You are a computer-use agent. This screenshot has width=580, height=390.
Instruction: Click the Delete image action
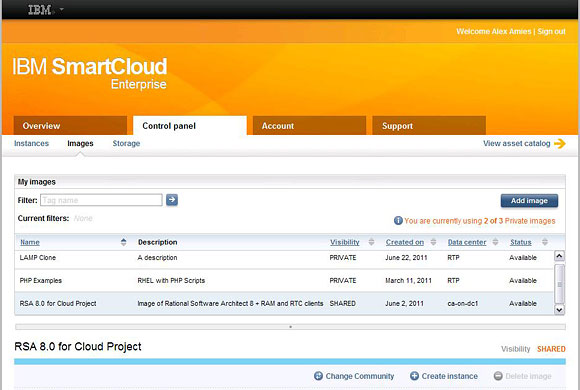[x=528, y=376]
